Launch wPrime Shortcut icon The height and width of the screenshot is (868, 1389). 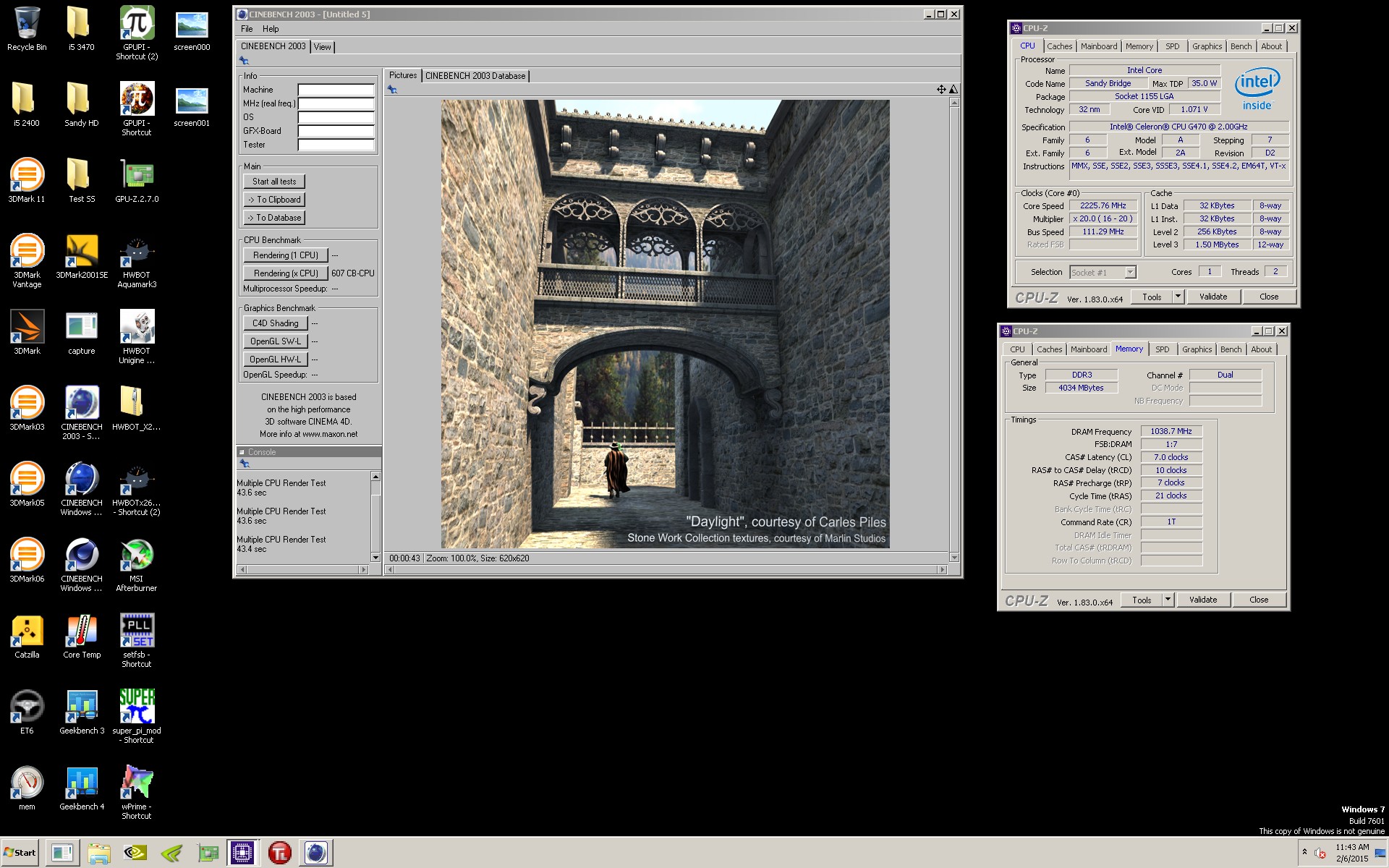[137, 792]
